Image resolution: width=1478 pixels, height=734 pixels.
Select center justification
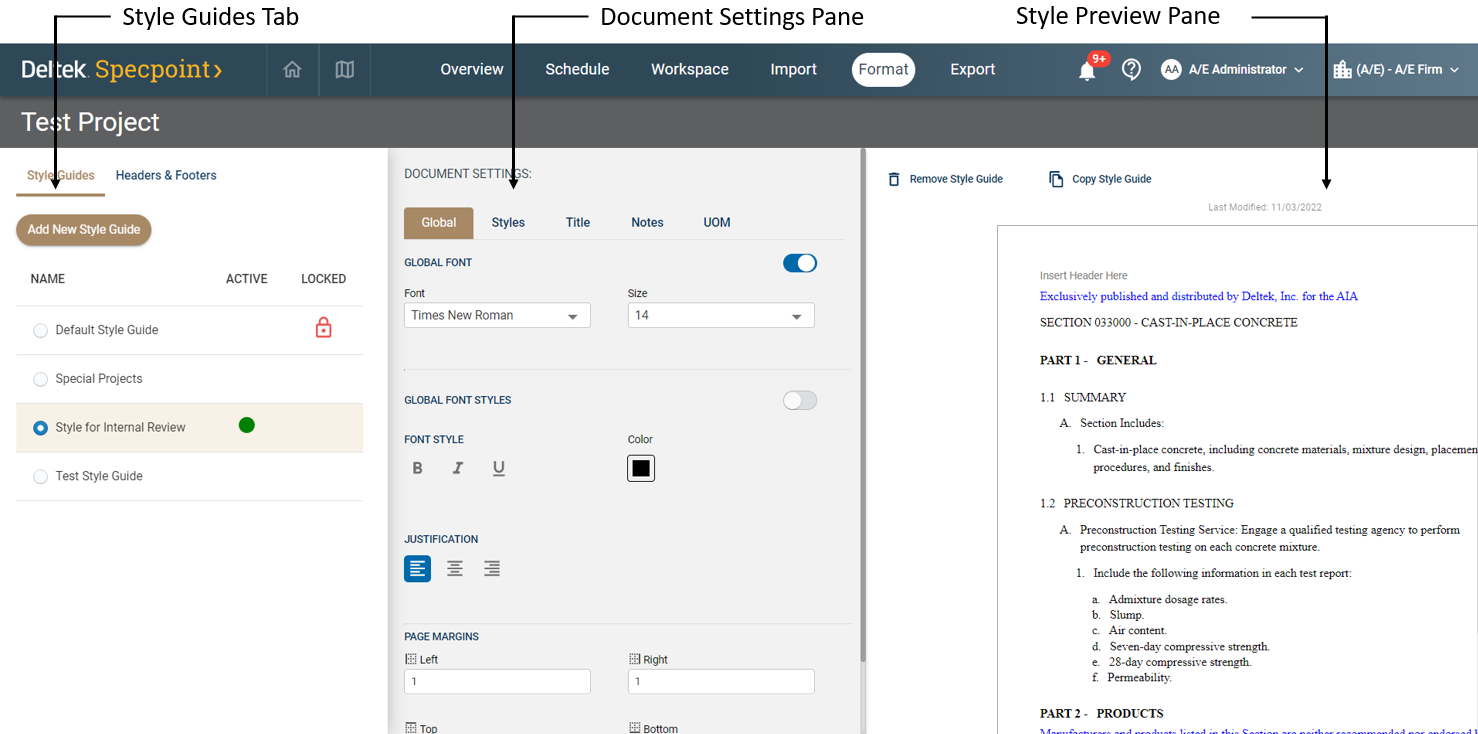(x=455, y=569)
